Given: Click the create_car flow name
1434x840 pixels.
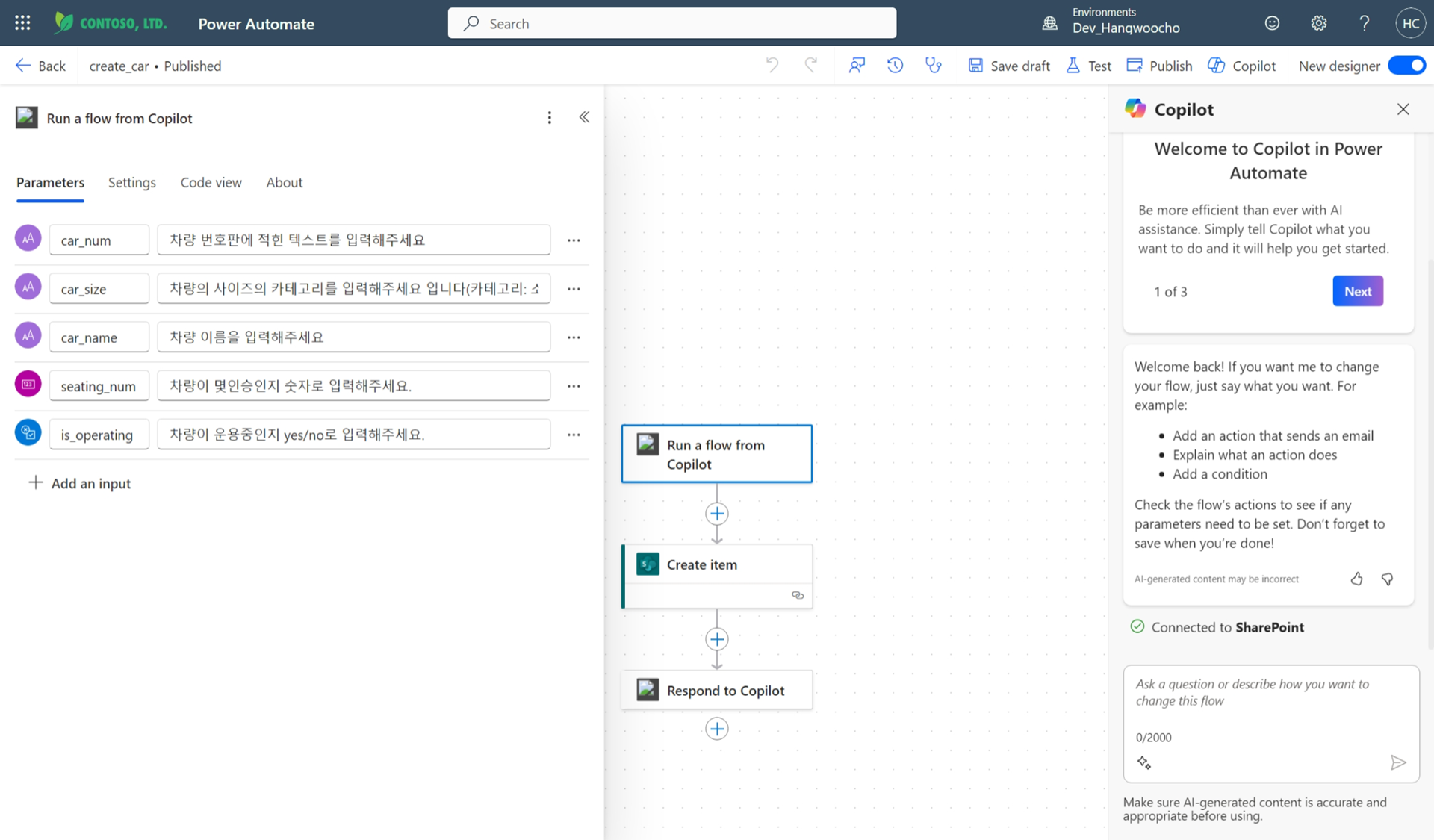Looking at the screenshot, I should coord(119,66).
